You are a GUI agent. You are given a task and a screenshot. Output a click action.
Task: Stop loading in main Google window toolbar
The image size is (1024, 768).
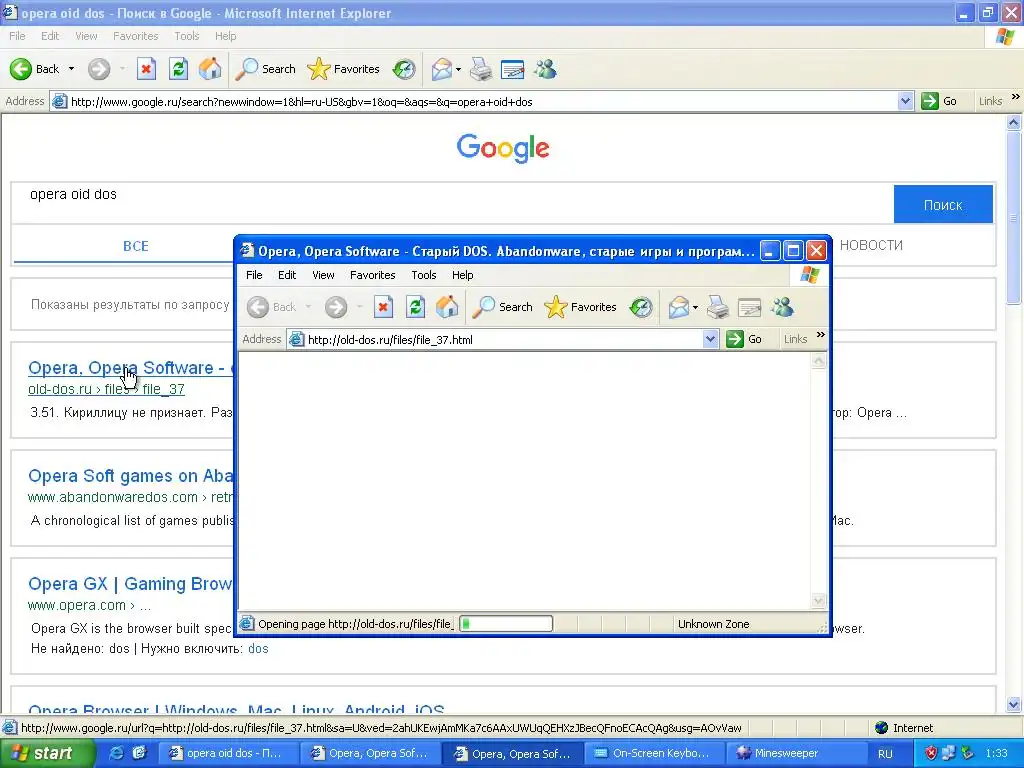coord(146,69)
